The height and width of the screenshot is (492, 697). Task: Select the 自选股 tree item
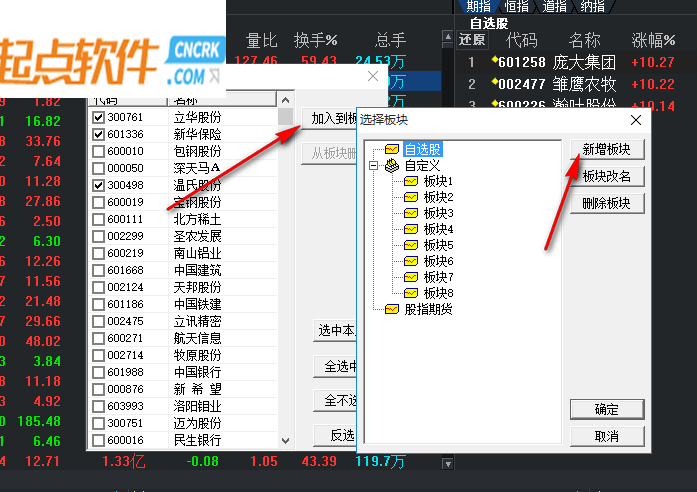(x=422, y=149)
